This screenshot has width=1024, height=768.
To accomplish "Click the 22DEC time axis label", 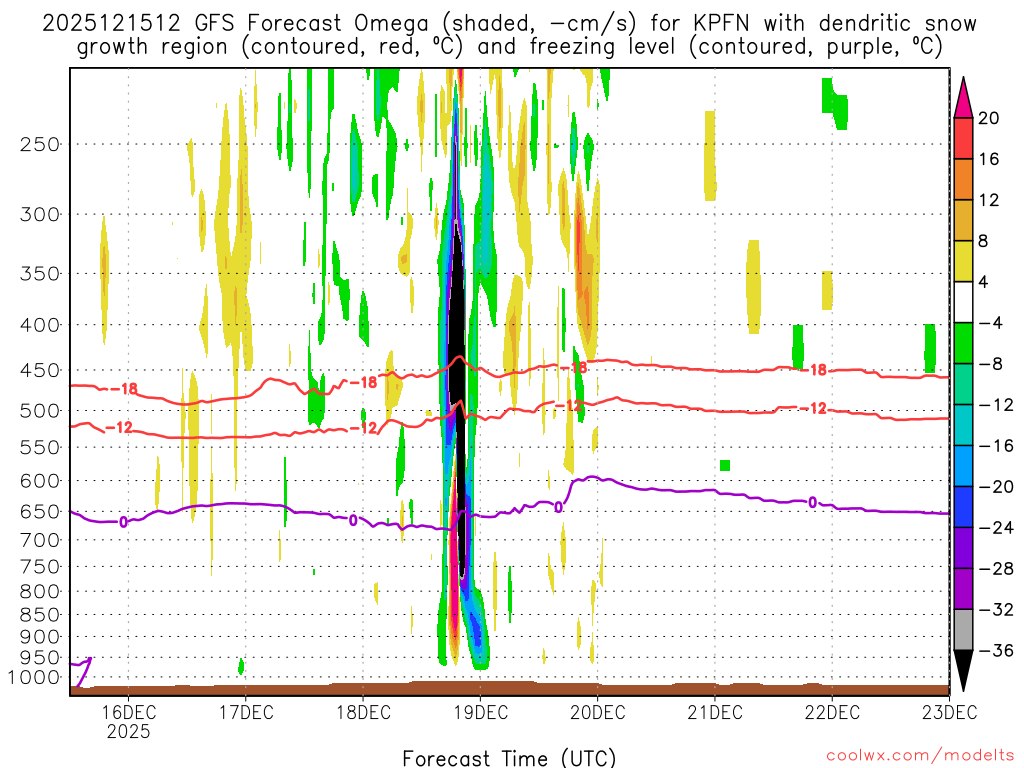I will point(832,712).
